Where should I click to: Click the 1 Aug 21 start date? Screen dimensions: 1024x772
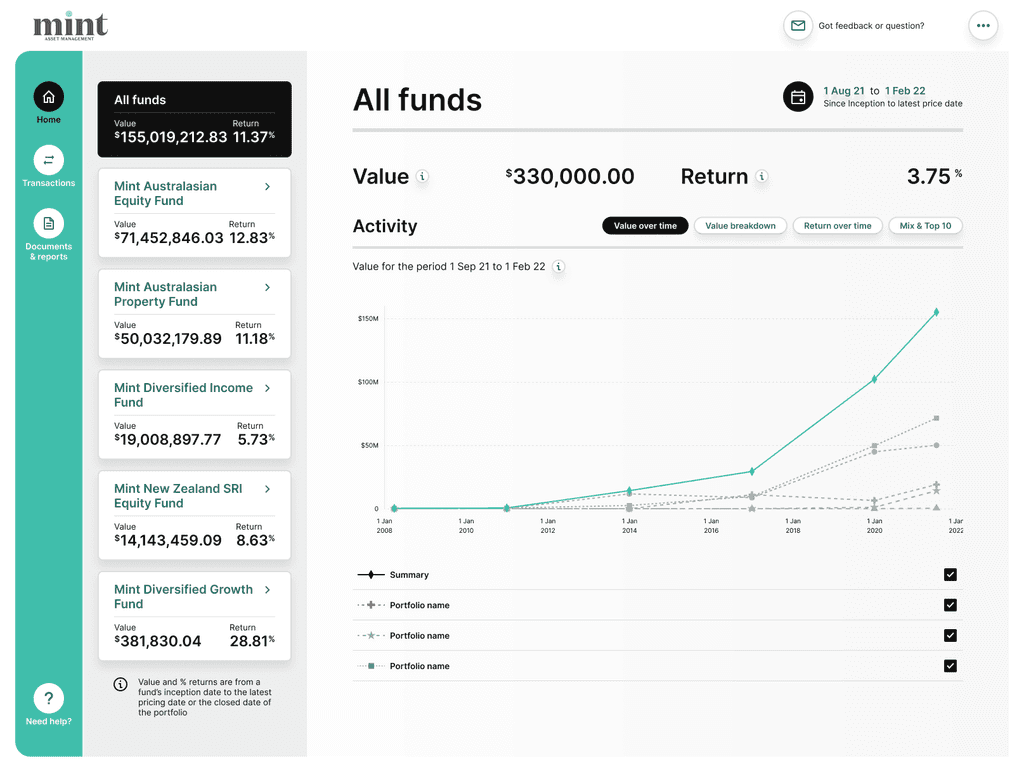pos(843,91)
